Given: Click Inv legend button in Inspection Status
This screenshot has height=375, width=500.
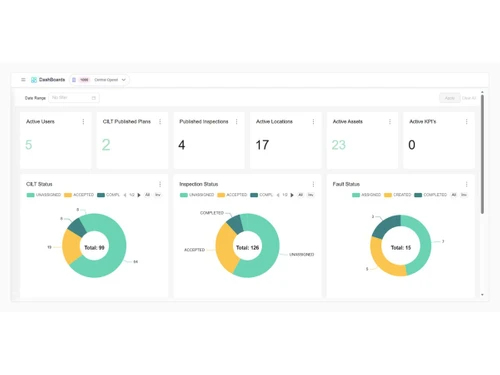Looking at the screenshot, I should tap(311, 195).
